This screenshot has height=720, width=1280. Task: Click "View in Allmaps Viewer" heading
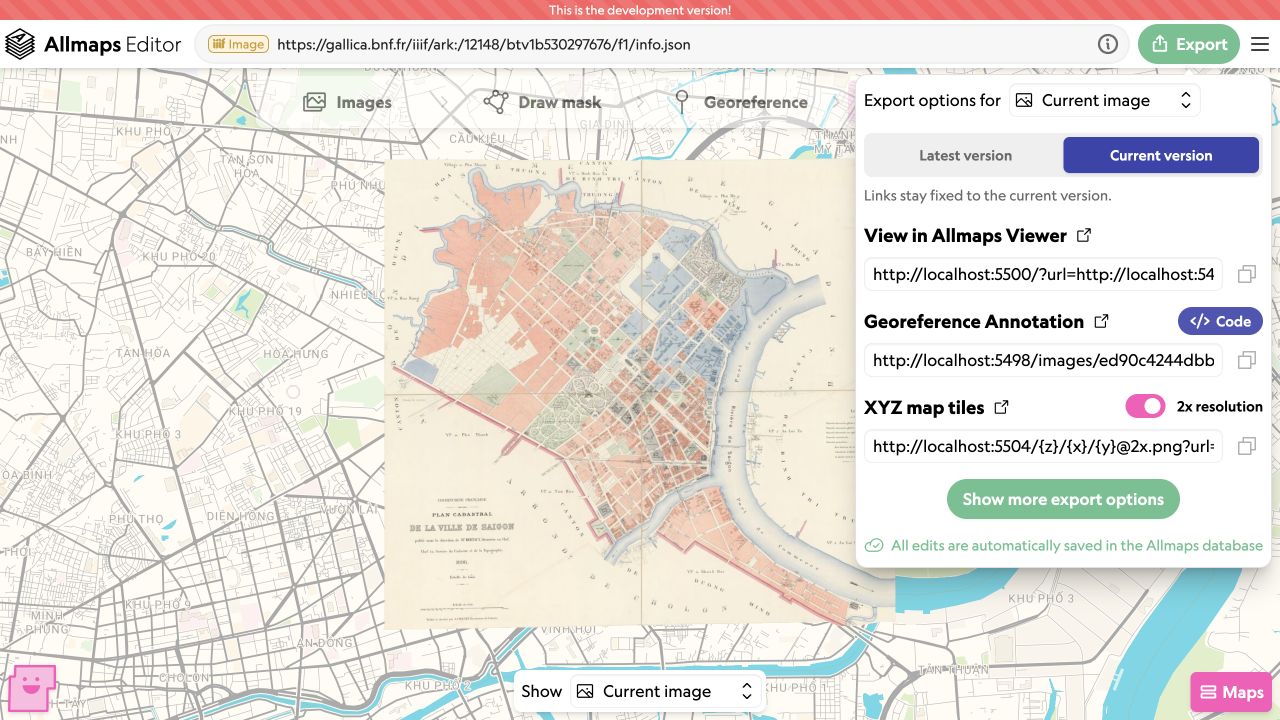[965, 236]
